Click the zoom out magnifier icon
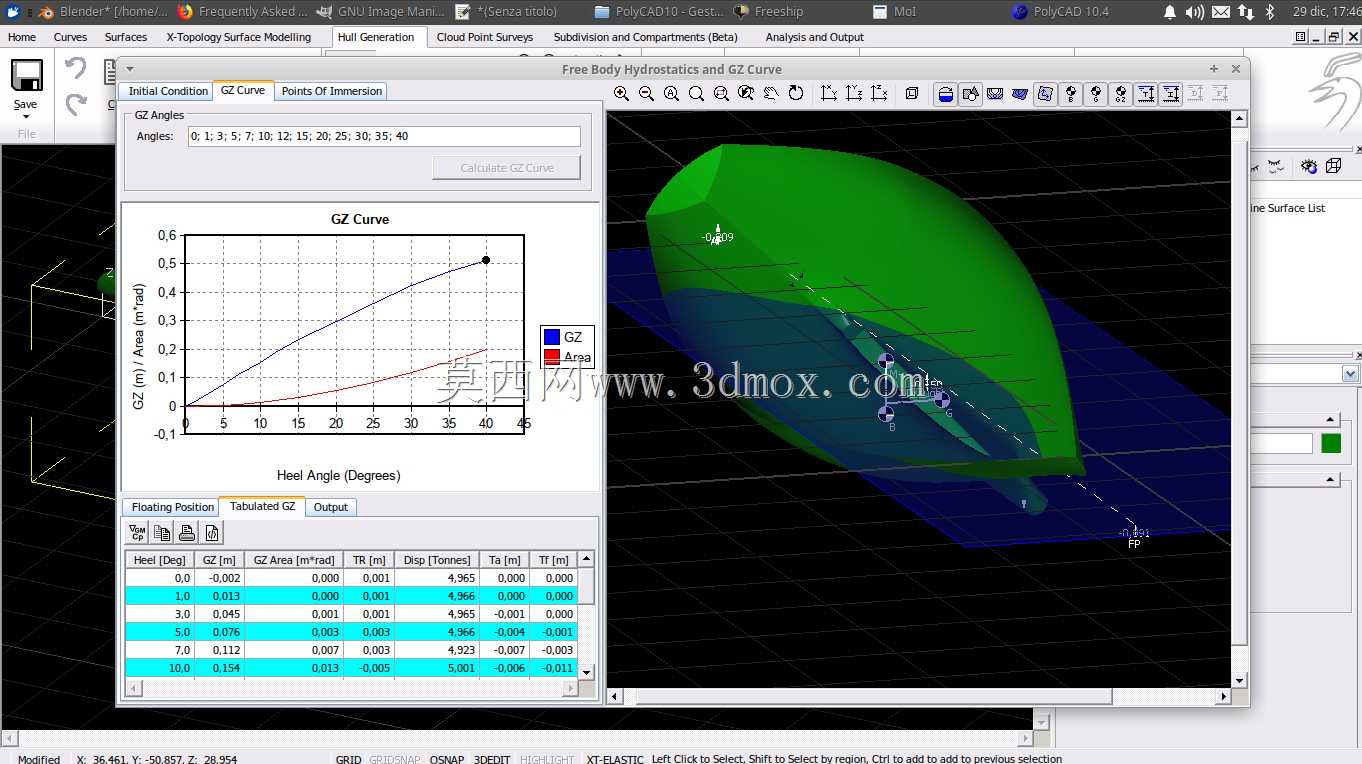The image size is (1362, 764). click(646, 93)
